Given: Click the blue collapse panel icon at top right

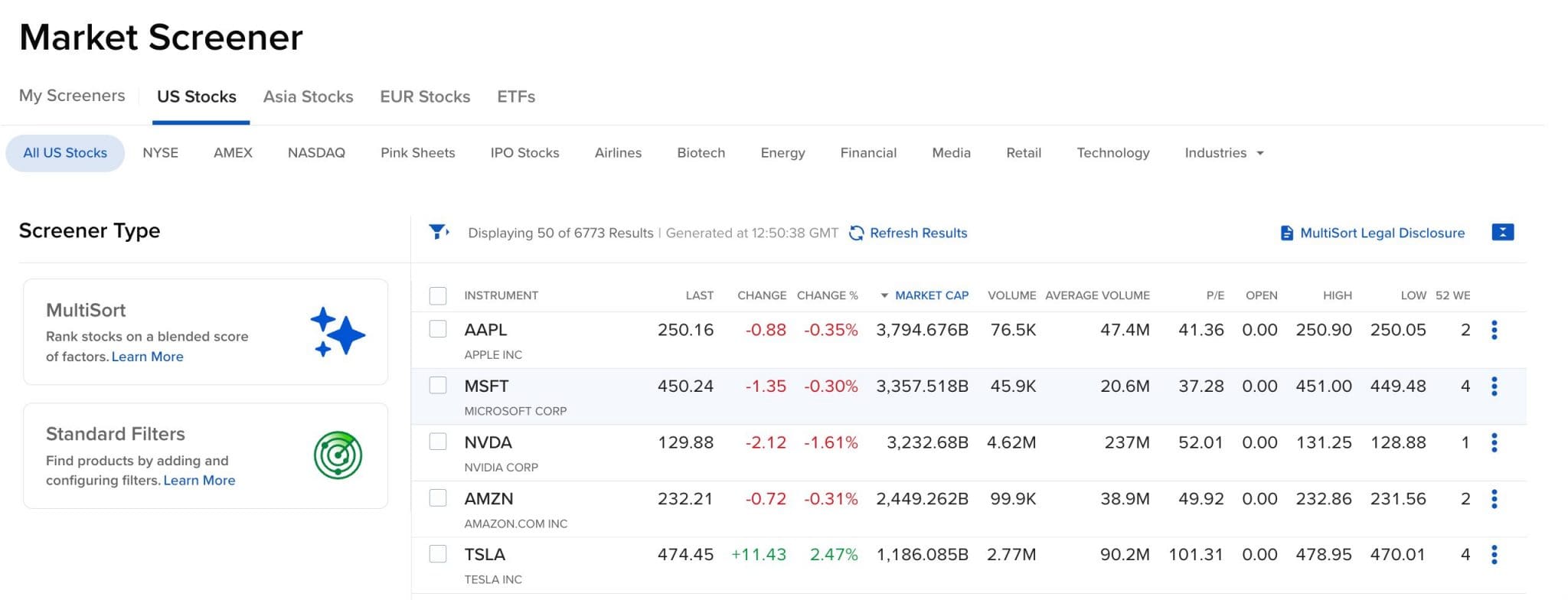Looking at the screenshot, I should coord(1503,232).
